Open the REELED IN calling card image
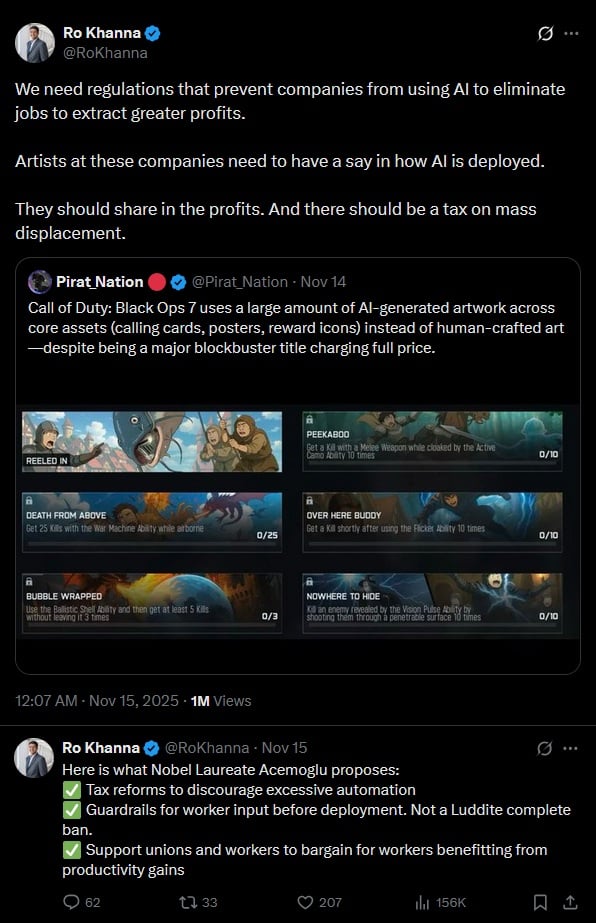 pos(152,441)
